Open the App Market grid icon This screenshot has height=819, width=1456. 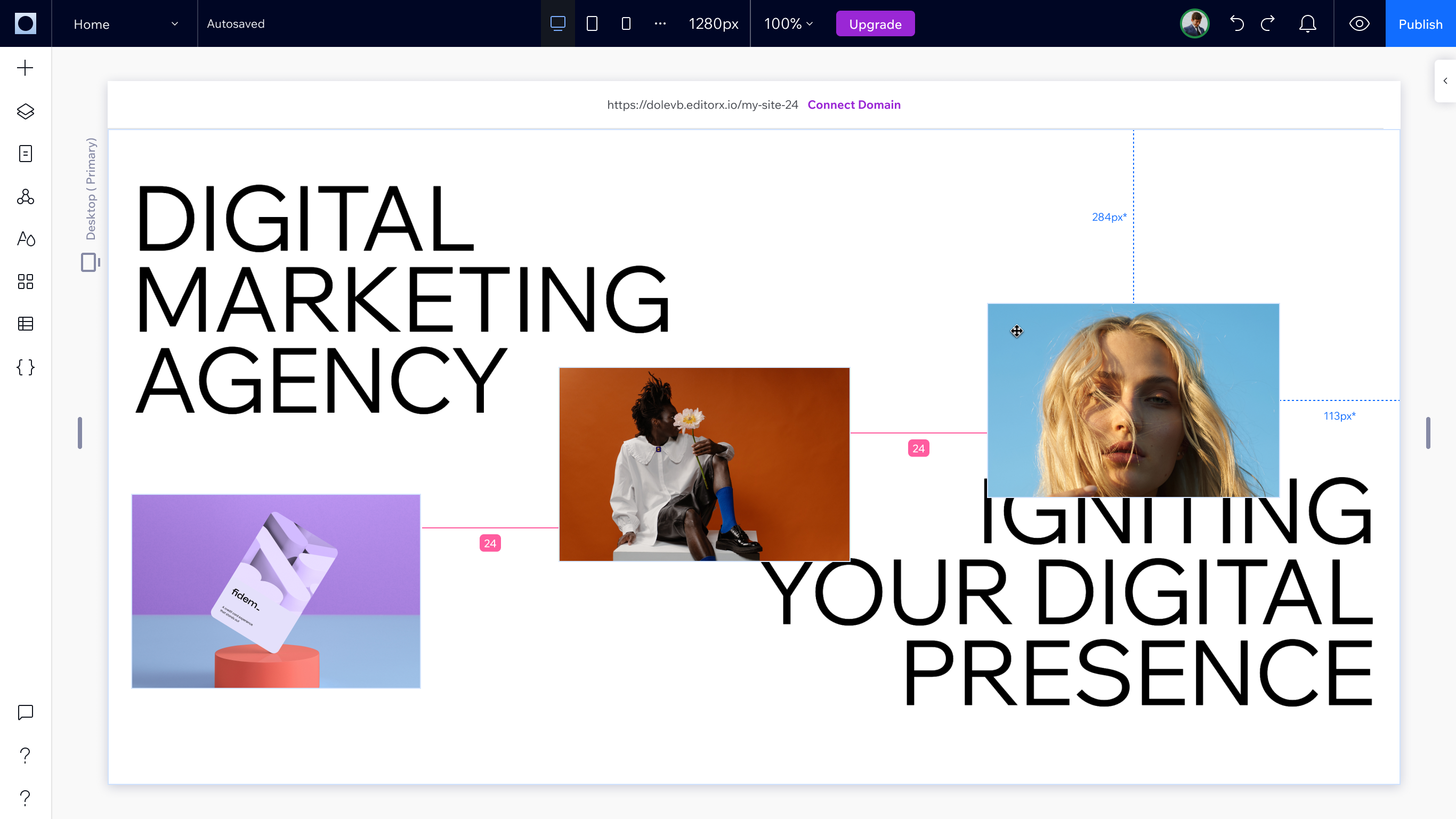26,282
